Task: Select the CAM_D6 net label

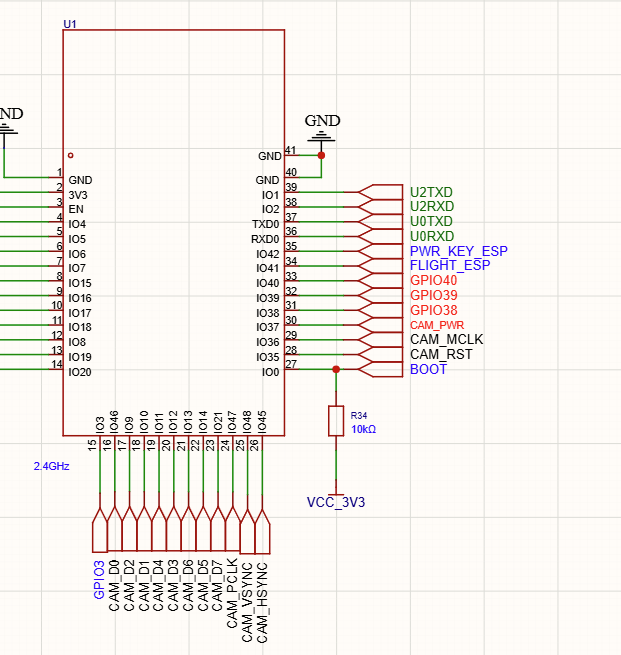Action: (188, 586)
